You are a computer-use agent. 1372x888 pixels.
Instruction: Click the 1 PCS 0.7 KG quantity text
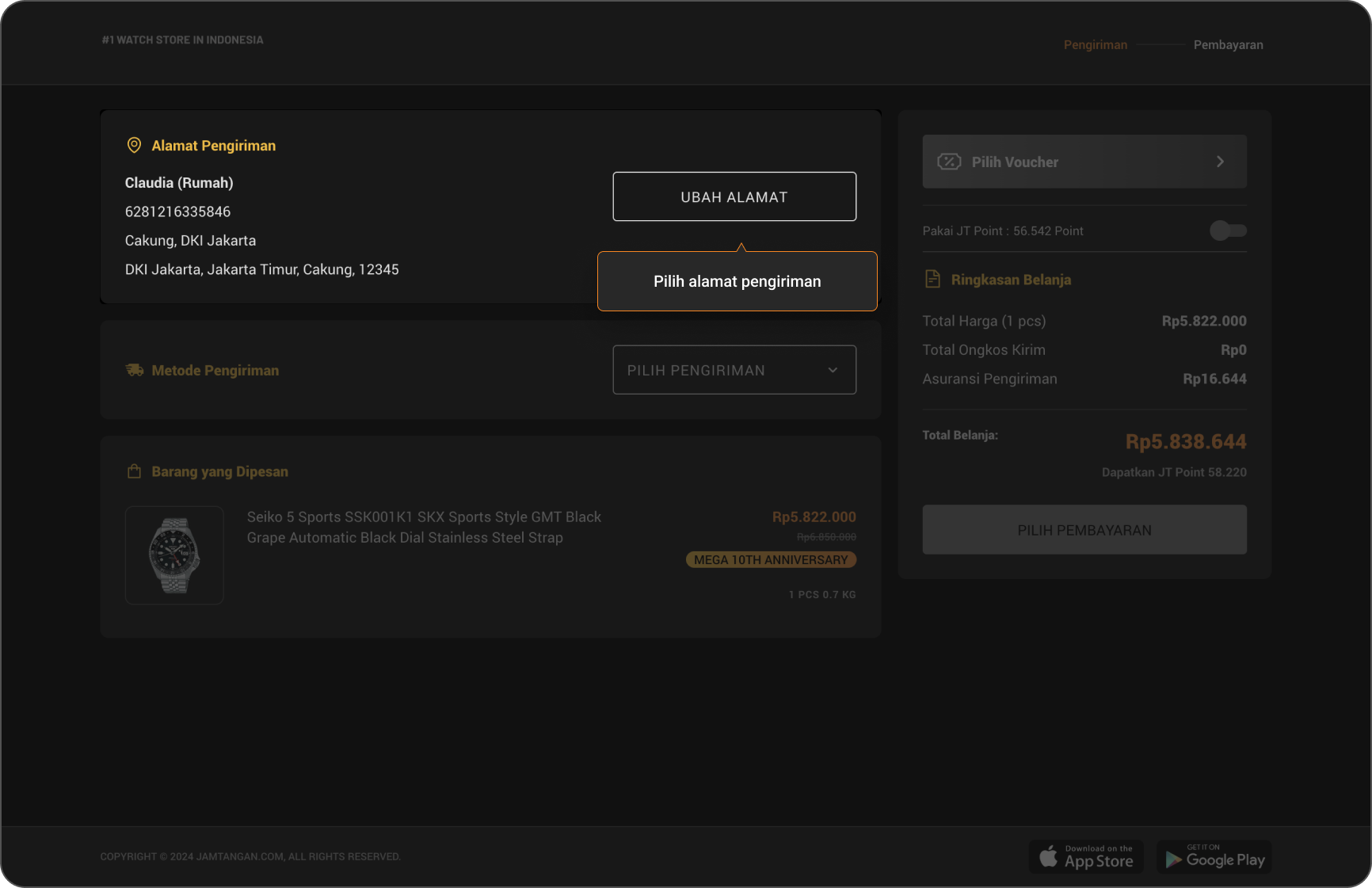click(x=822, y=595)
